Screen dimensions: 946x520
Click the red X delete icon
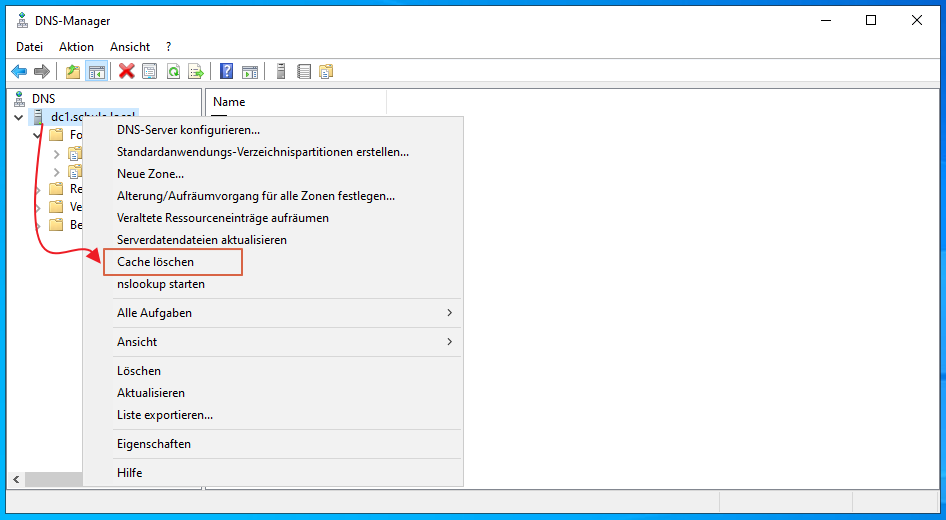(127, 71)
